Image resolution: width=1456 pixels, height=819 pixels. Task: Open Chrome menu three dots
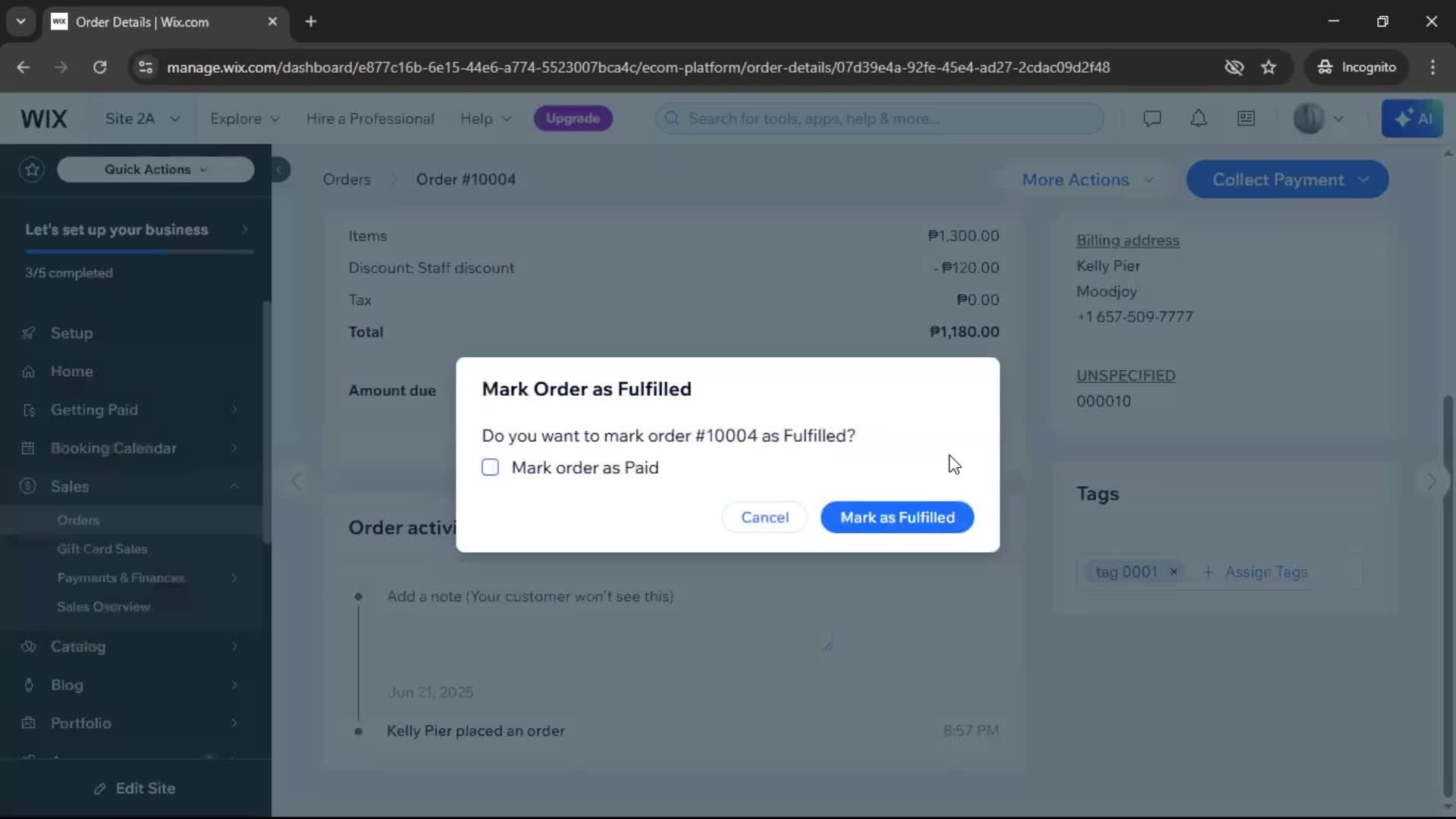pos(1432,67)
